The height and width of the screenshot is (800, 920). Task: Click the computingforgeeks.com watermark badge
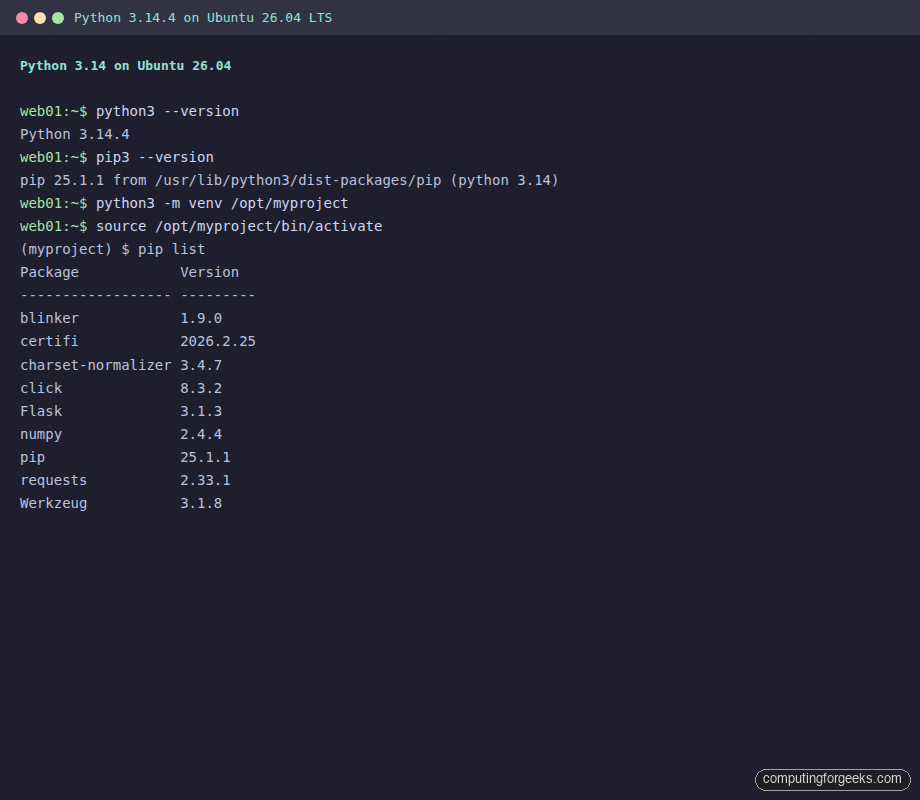point(833,779)
